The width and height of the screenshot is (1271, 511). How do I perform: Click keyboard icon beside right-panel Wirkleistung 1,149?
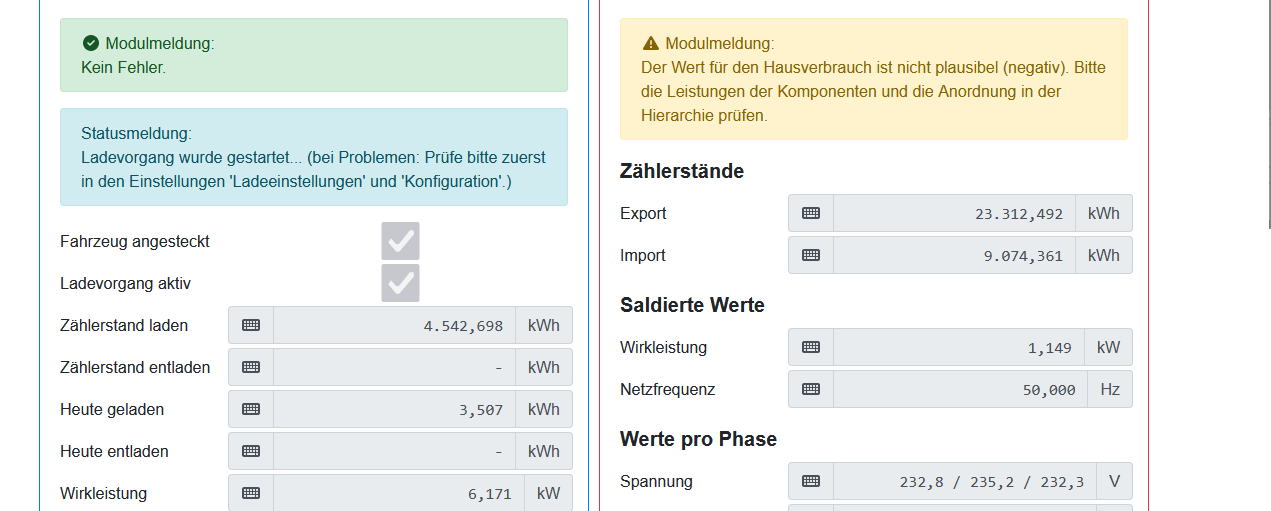pyautogui.click(x=811, y=347)
